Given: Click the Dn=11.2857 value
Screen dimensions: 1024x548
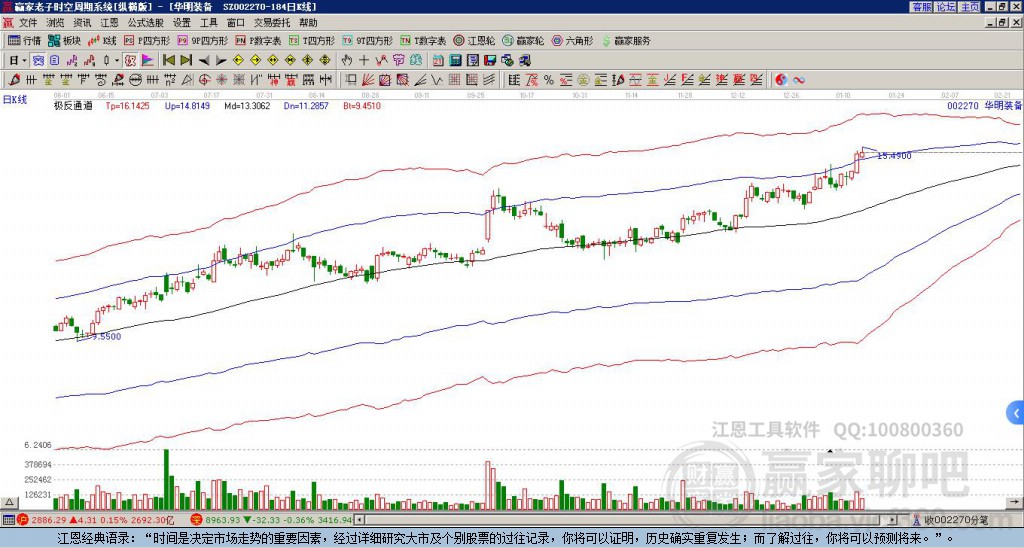Looking at the screenshot, I should pyautogui.click(x=307, y=105).
